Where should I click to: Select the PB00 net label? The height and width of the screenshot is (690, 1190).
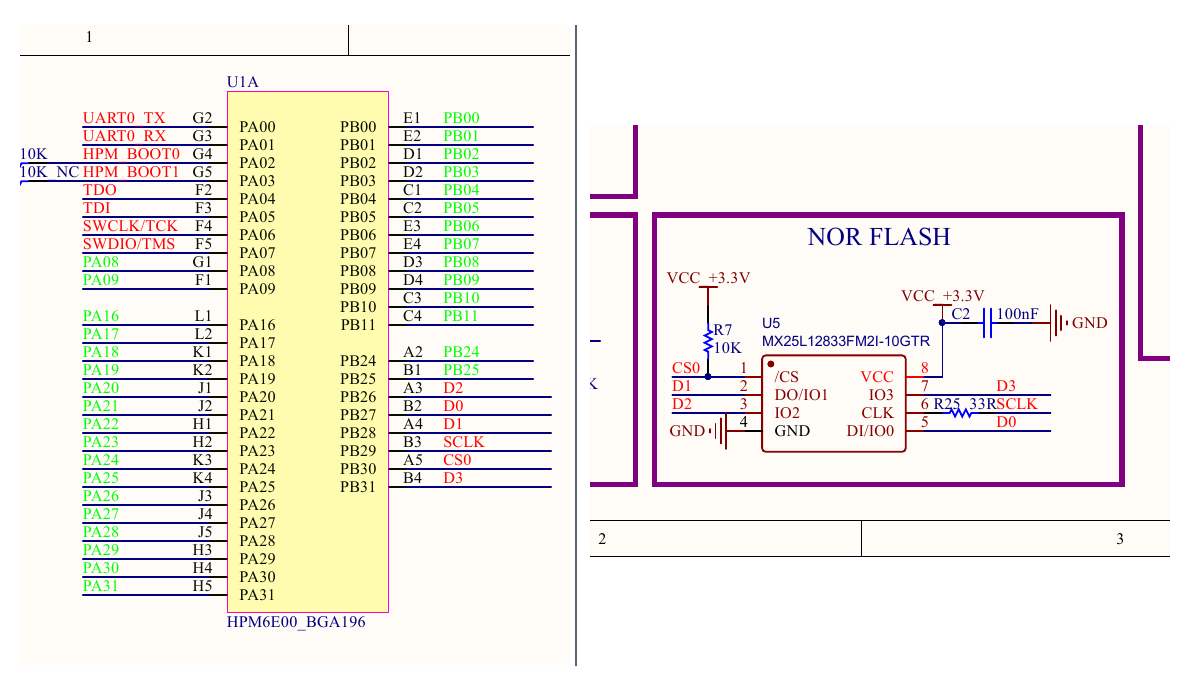click(461, 118)
